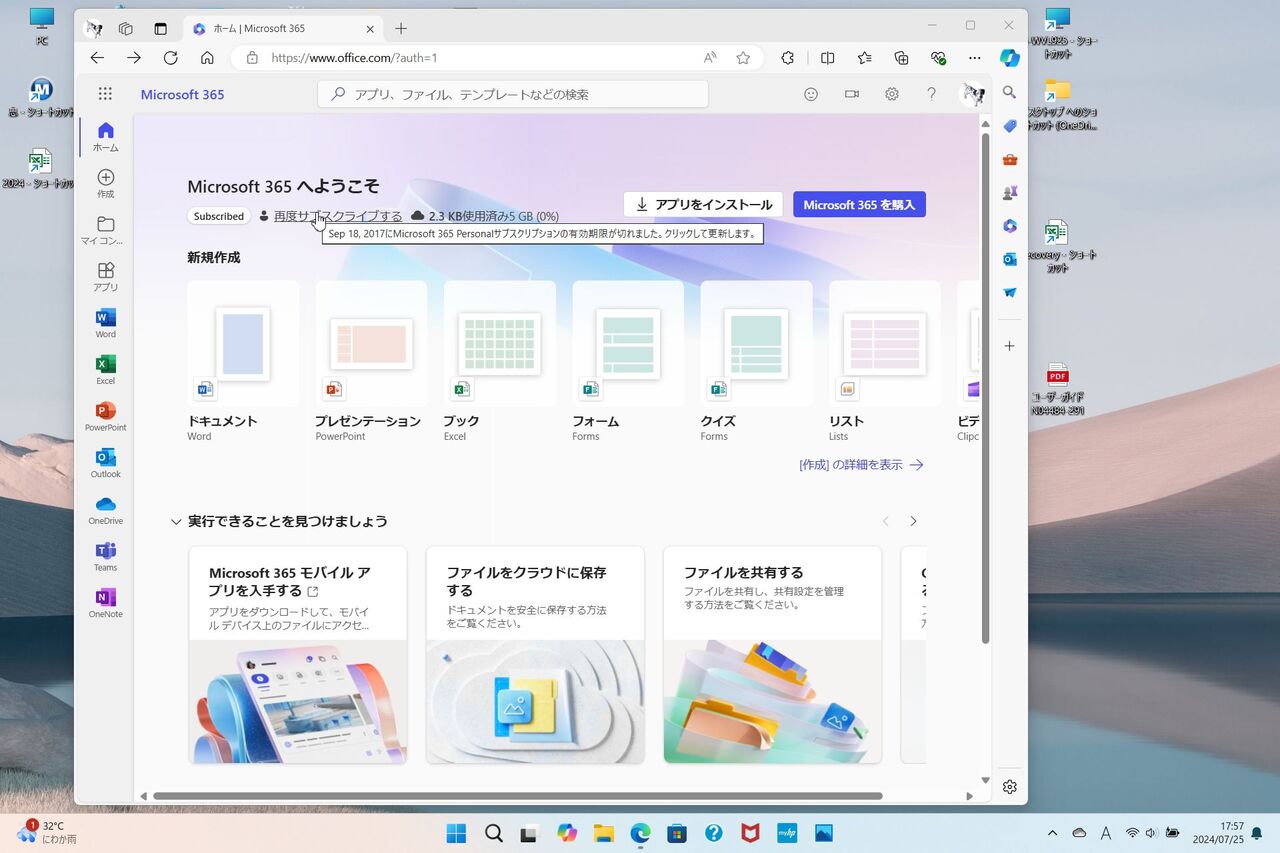Open Copilot in the Edge toolbar
1280x853 pixels.
tap(1010, 58)
